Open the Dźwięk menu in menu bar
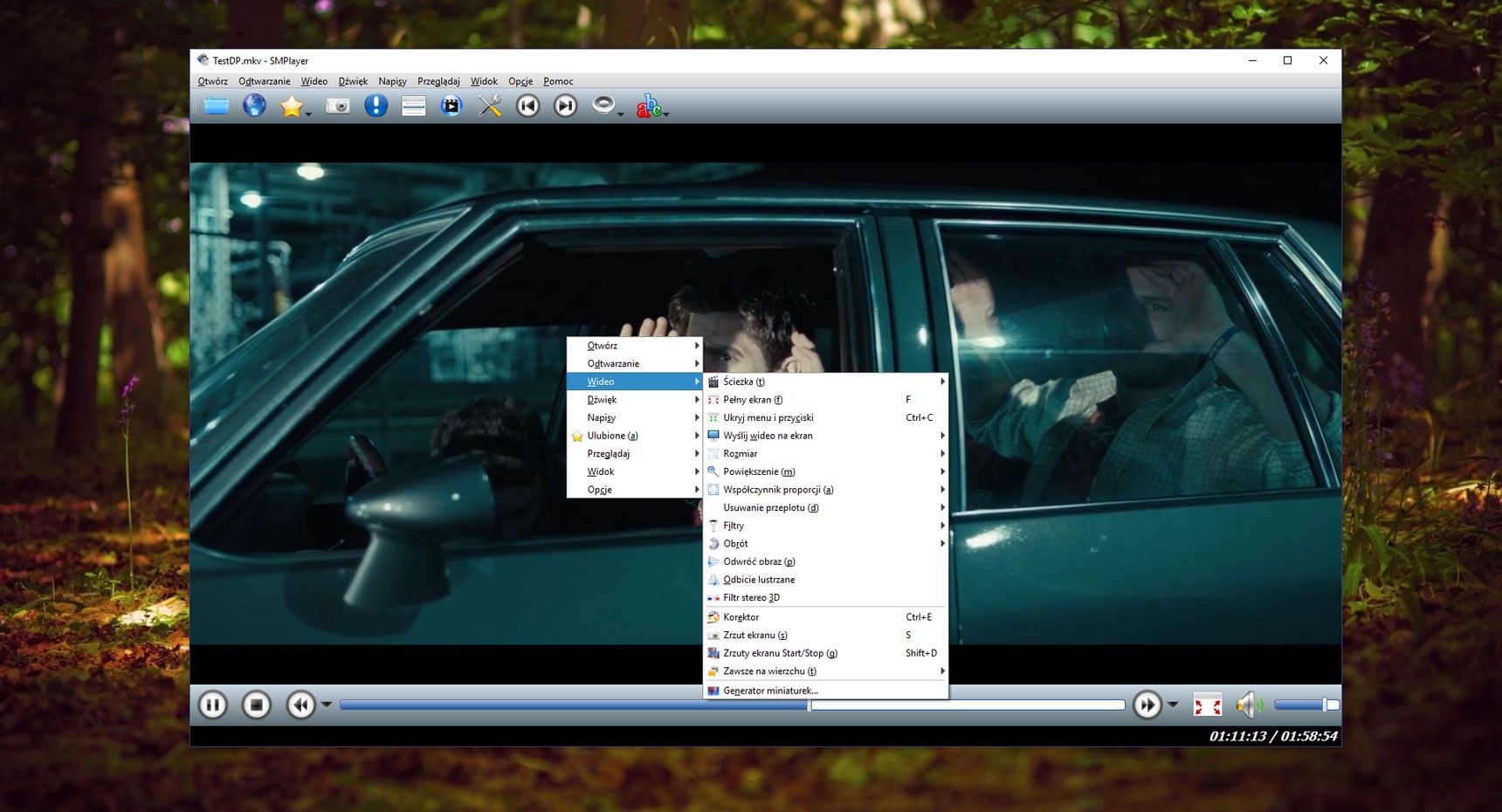The height and width of the screenshot is (812, 1502). pos(353,81)
